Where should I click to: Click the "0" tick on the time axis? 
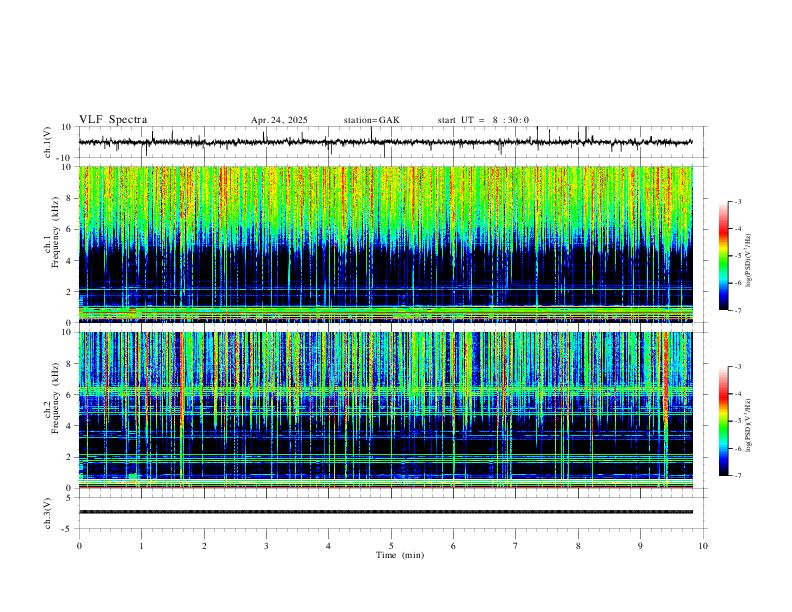click(x=79, y=546)
